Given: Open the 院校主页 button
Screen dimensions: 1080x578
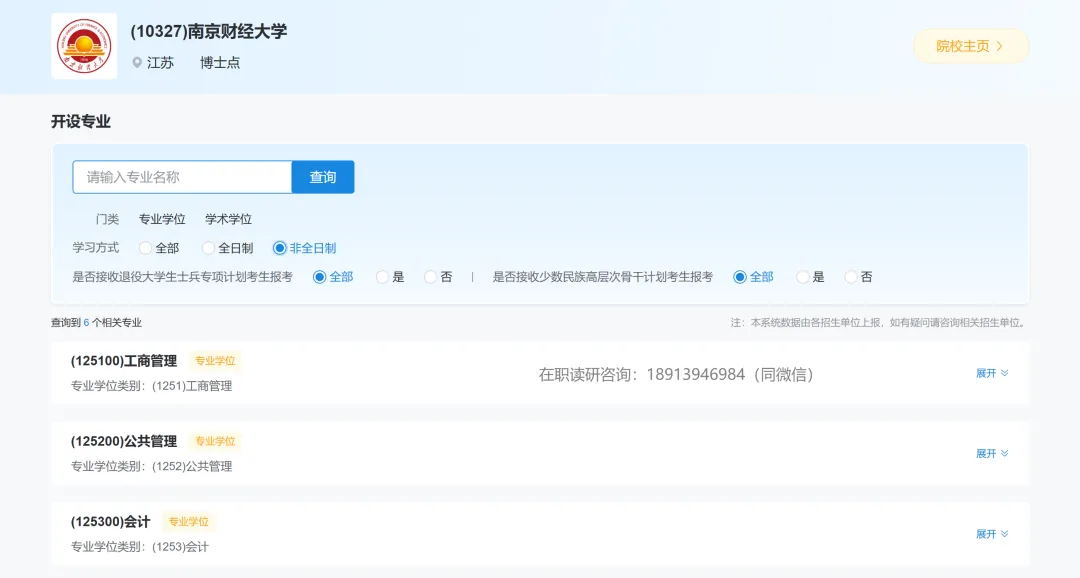Looking at the screenshot, I should click(970, 46).
